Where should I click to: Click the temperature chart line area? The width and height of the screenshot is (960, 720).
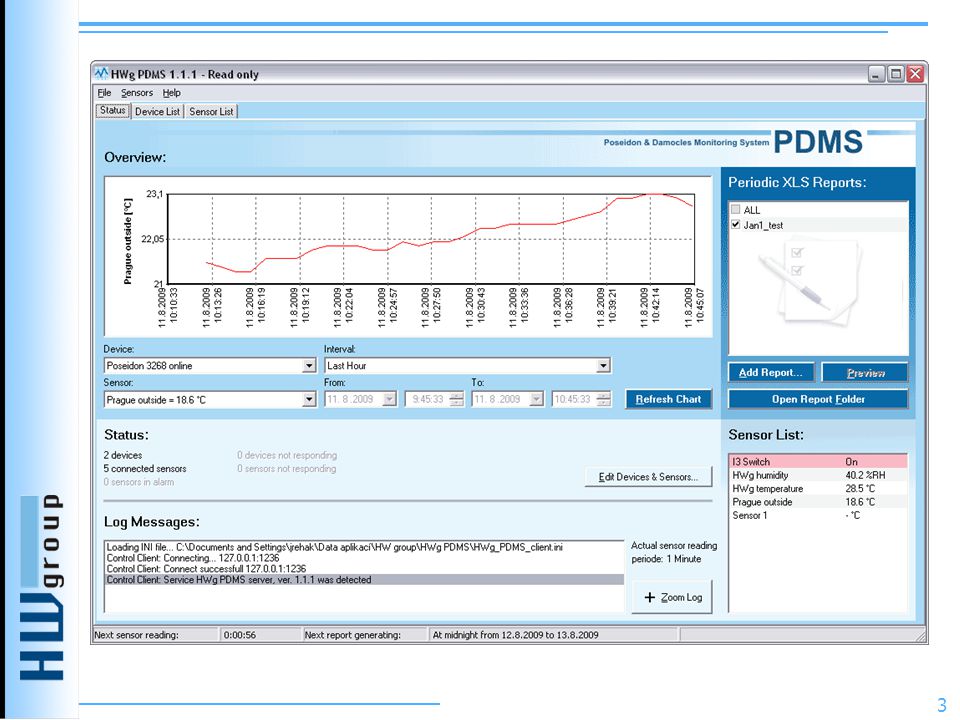(431, 239)
